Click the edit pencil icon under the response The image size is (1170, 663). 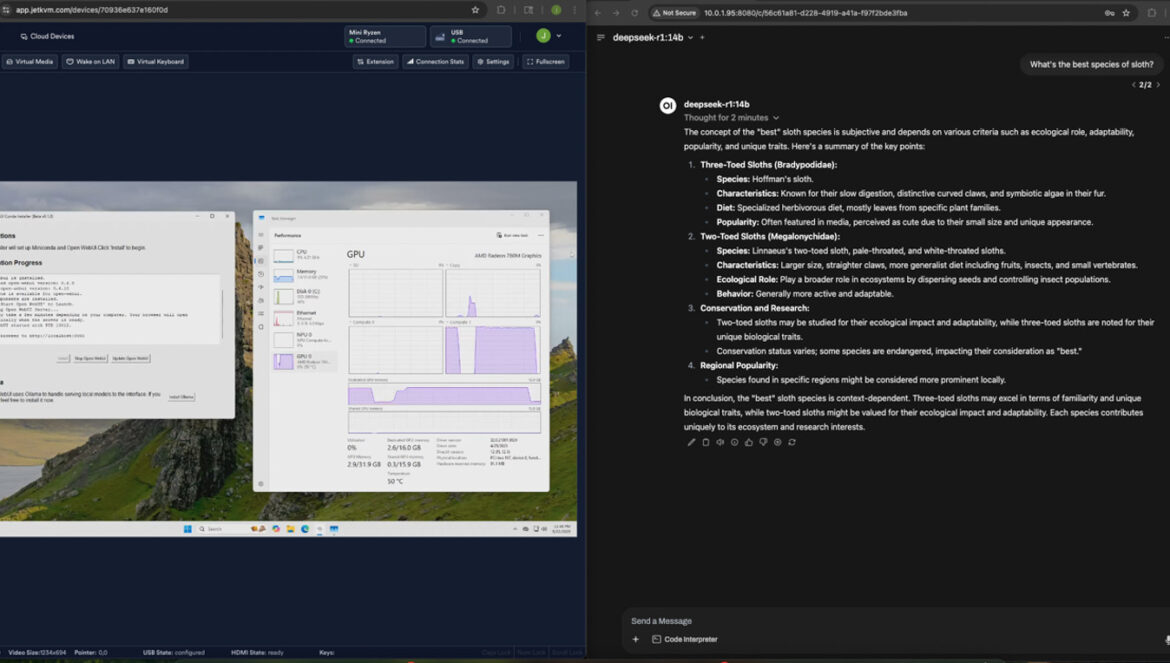(x=691, y=442)
